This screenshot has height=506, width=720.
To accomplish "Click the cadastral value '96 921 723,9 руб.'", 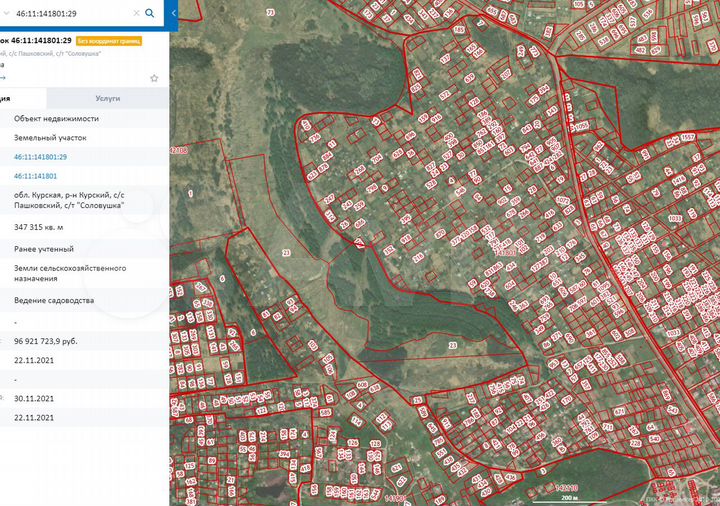I will click(45, 341).
